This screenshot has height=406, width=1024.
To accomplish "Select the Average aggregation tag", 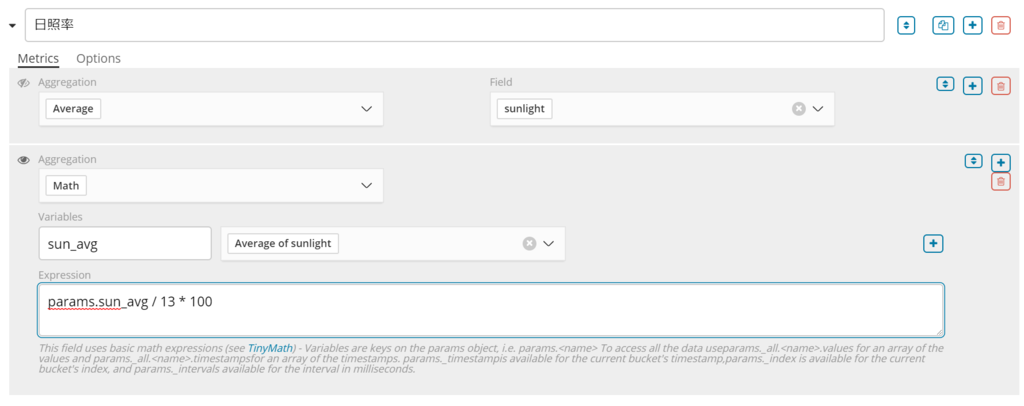I will coord(73,109).
